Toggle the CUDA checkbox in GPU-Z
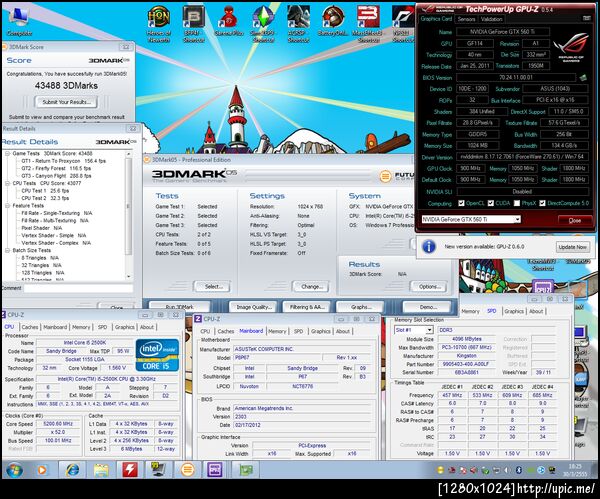600x499 pixels. 491,203
